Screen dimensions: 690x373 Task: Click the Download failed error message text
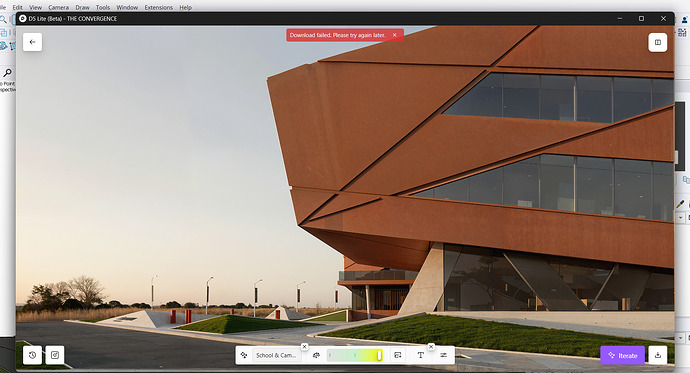(338, 35)
